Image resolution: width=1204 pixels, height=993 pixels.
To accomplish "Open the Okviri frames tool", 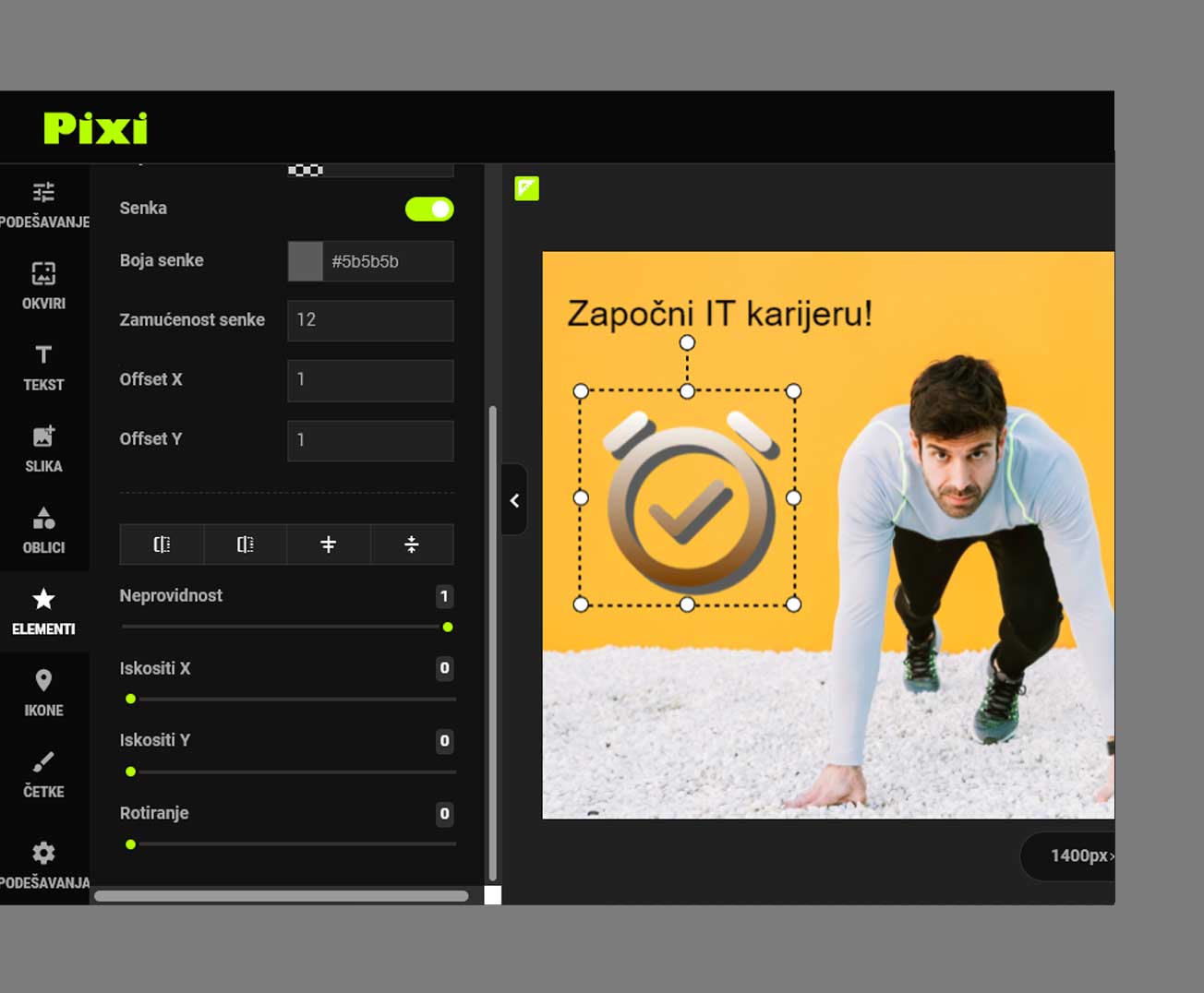I will tap(43, 284).
